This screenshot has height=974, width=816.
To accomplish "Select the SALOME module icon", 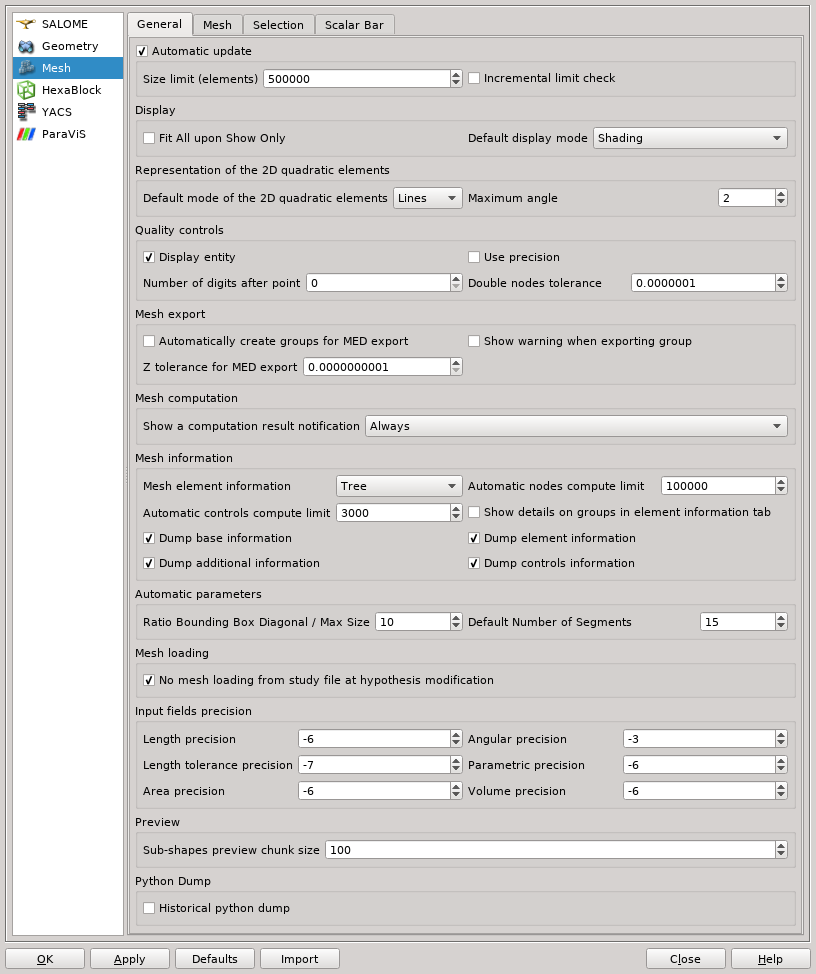I will click(x=26, y=24).
